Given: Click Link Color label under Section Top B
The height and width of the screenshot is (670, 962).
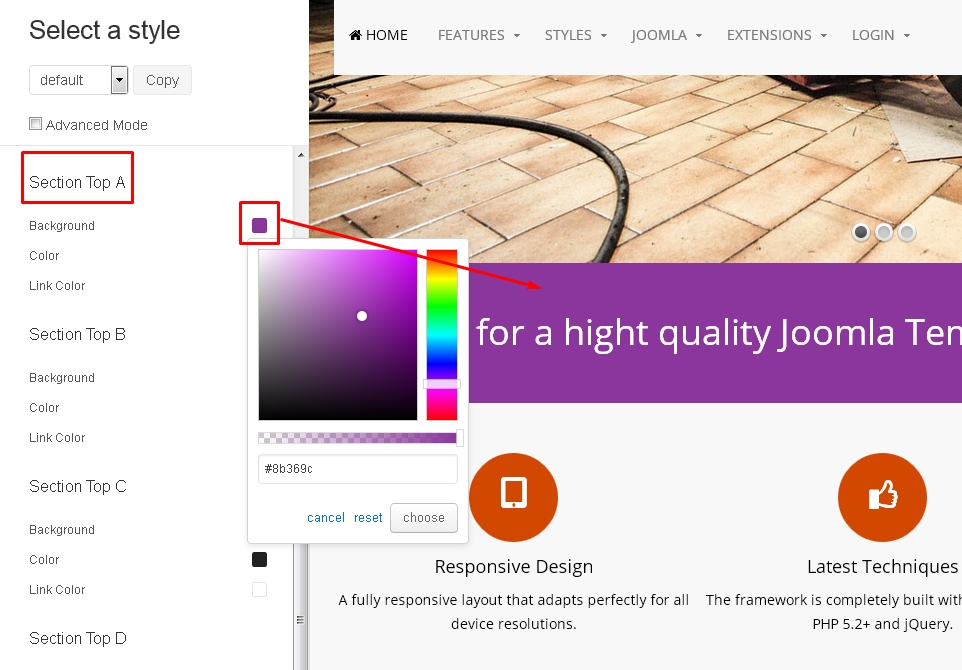Looking at the screenshot, I should click(x=57, y=438).
